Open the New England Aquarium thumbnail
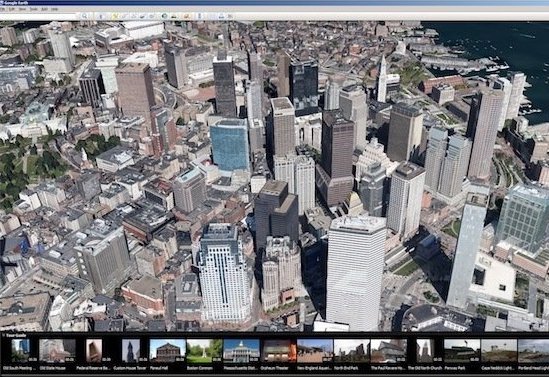This screenshot has height=377, width=549. click(315, 350)
